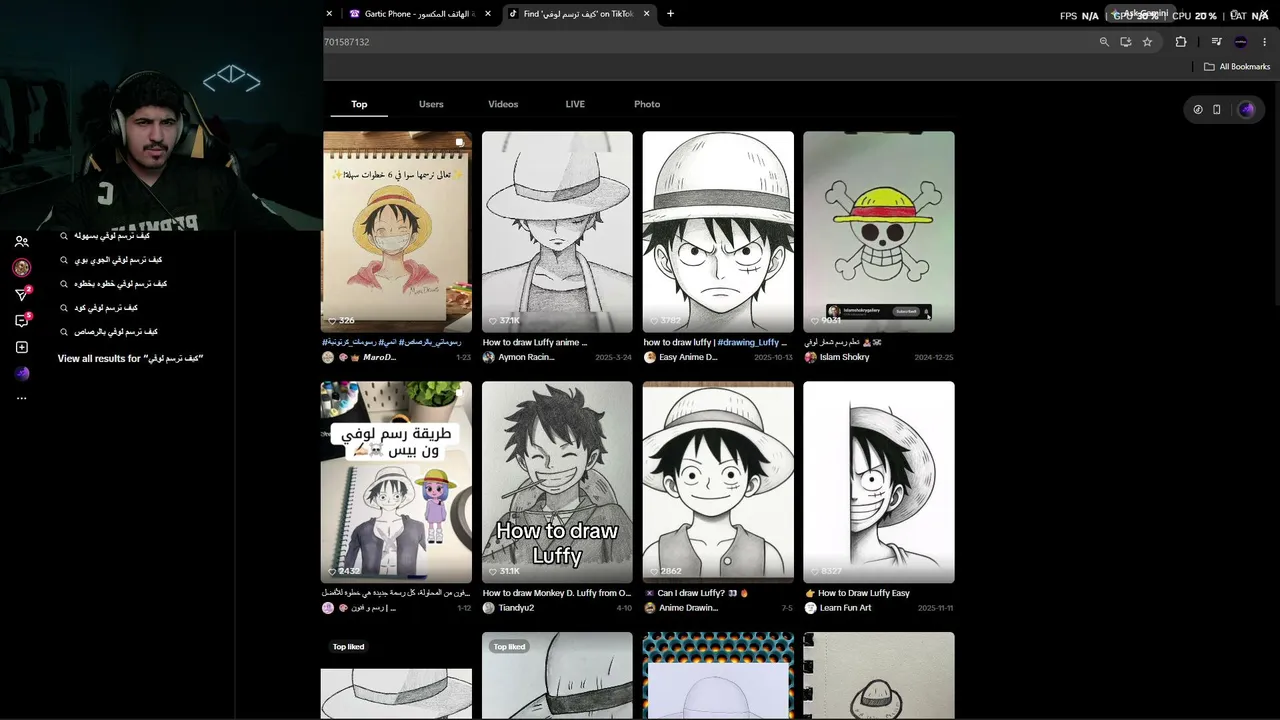The width and height of the screenshot is (1280, 720).
Task: Select the suggestion 'كيف ترسم لوفي كود'
Action: tap(106, 308)
